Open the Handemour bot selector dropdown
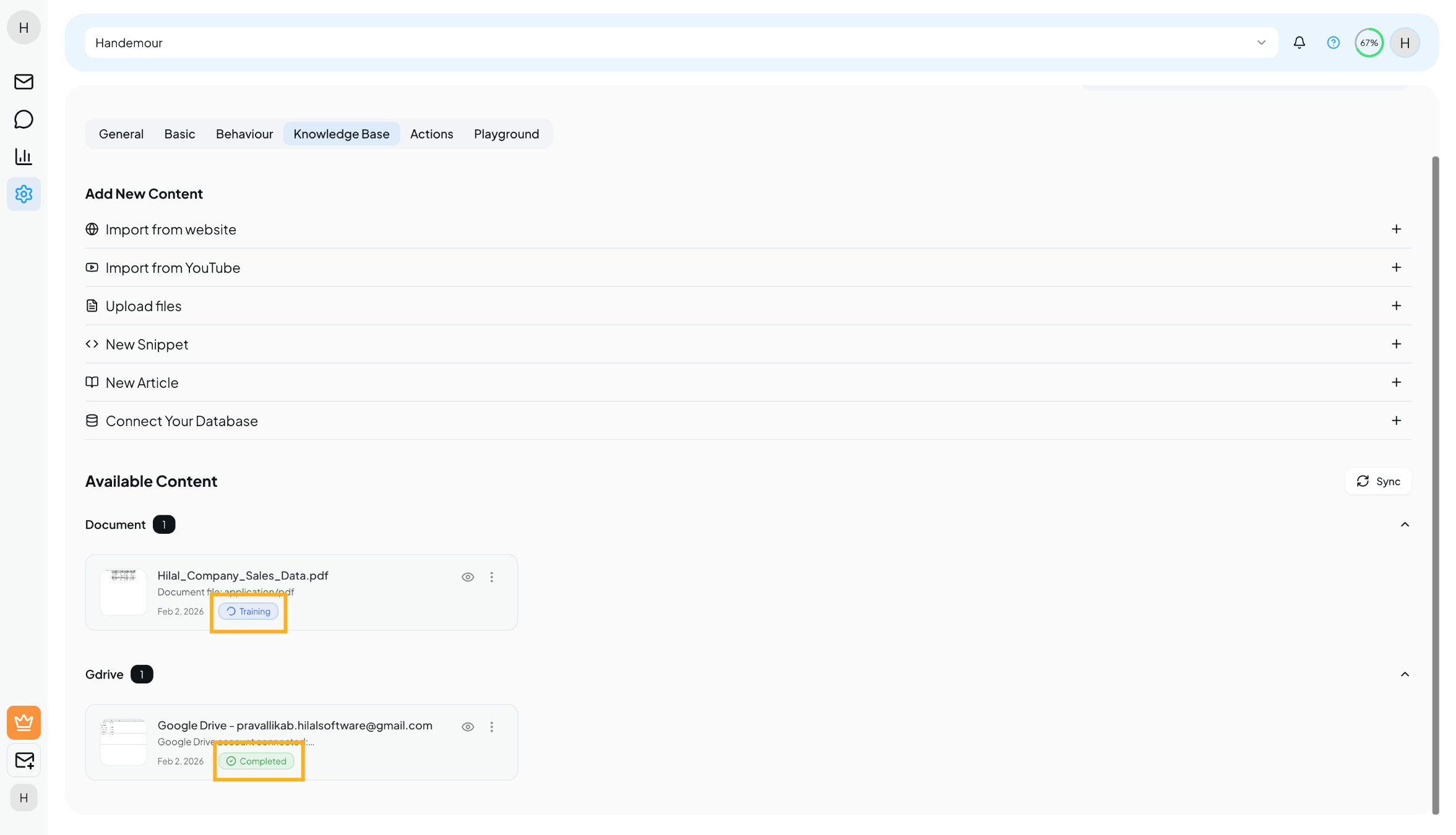Screen dimensions: 1456x835 pos(1261,42)
